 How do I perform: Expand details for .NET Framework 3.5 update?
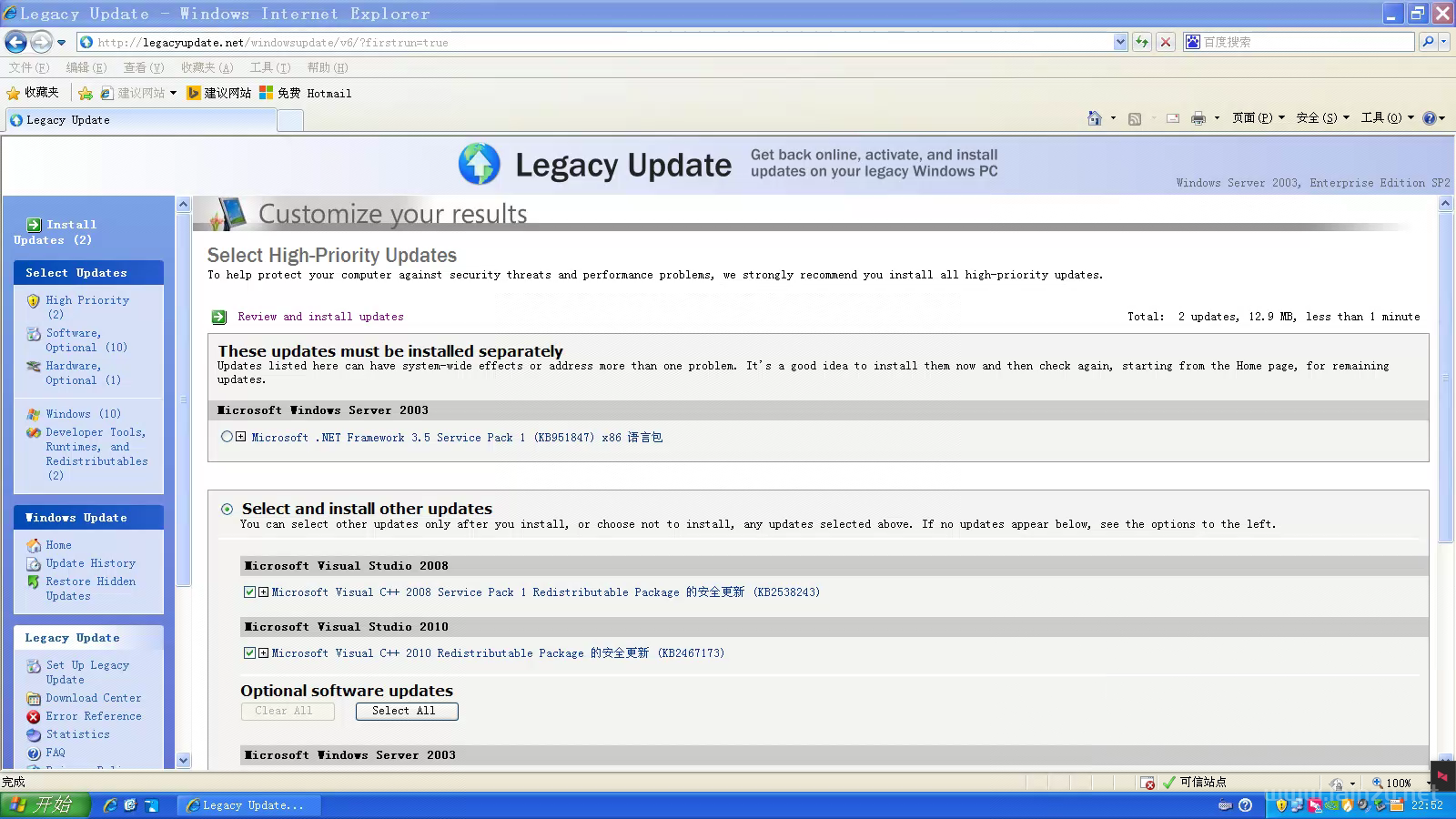pos(240,437)
